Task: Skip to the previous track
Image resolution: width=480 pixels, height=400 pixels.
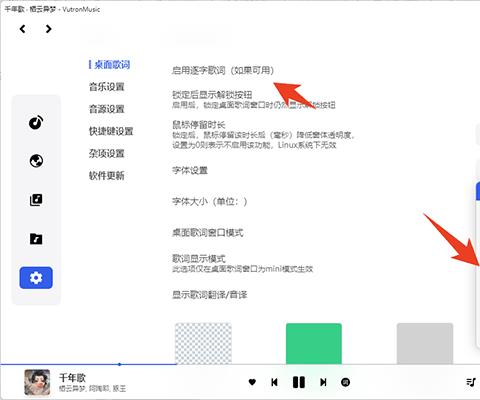Action: tap(274, 382)
